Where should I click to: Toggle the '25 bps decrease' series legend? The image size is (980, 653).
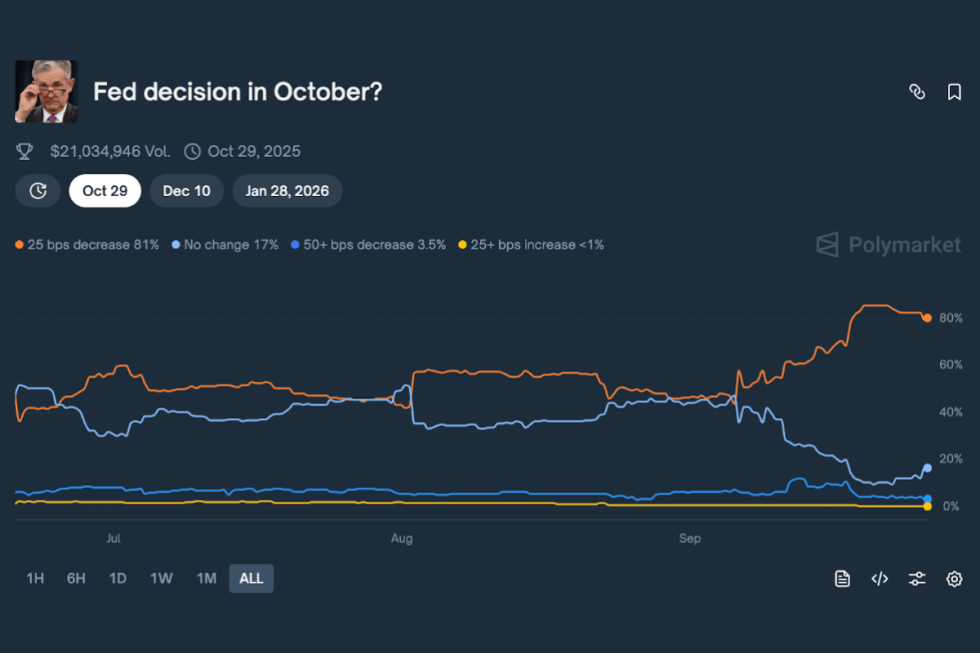[87, 244]
